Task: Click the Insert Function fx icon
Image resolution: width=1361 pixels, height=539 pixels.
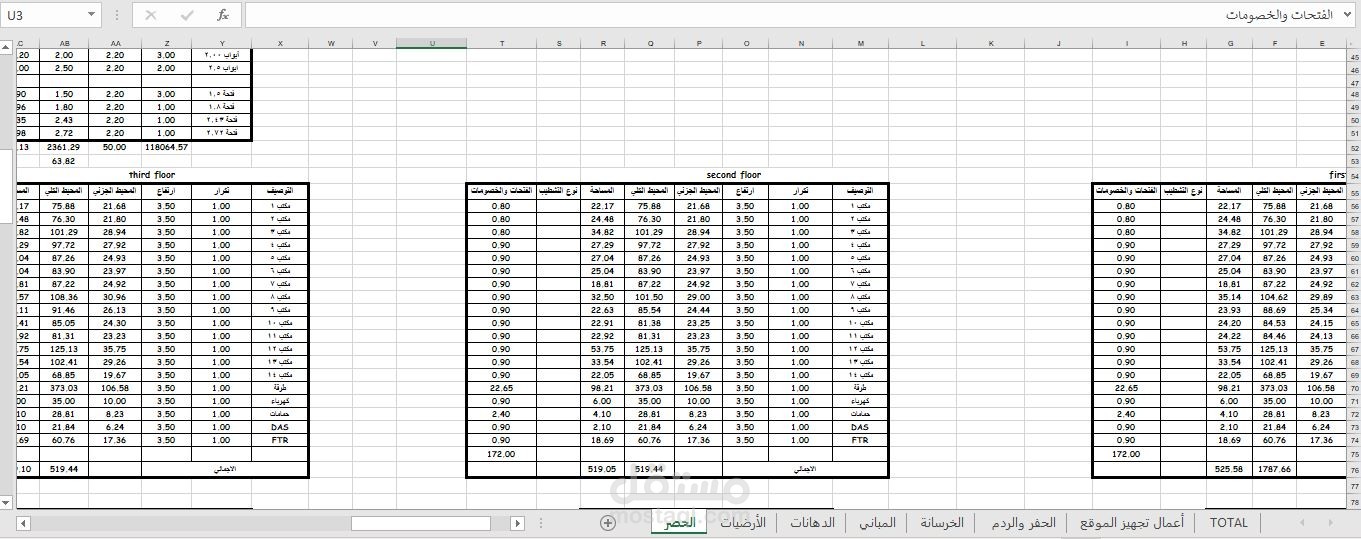Action: click(x=223, y=15)
